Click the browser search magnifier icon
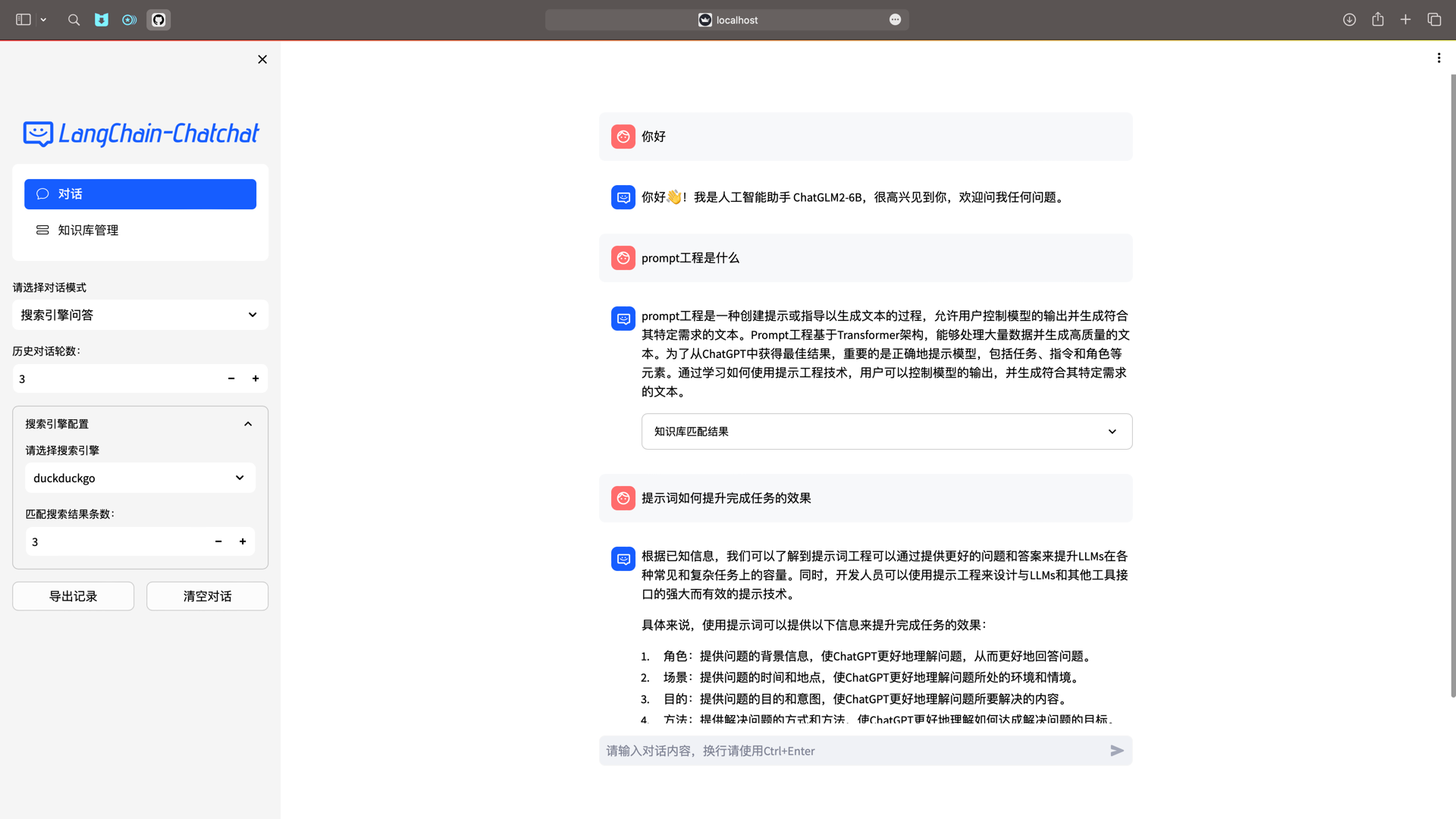 tap(74, 20)
